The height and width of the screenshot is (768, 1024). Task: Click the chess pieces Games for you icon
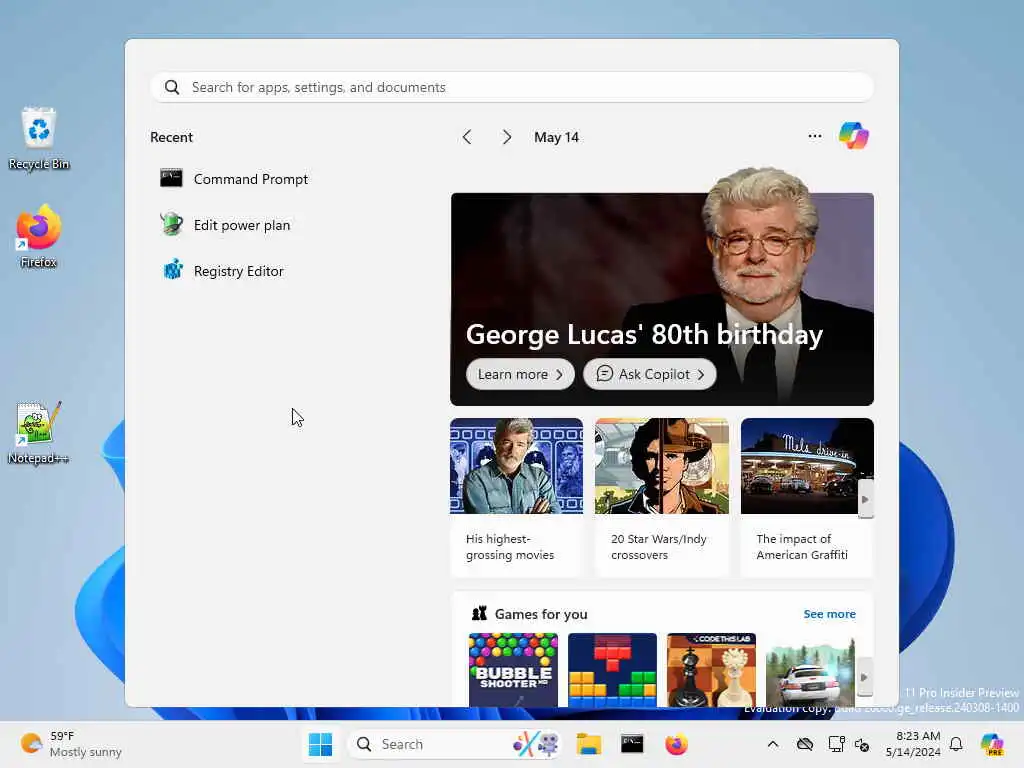[479, 613]
